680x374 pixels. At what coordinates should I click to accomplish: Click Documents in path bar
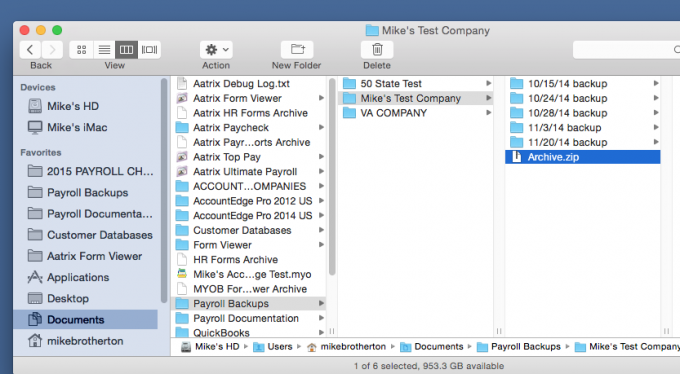click(x=432, y=347)
